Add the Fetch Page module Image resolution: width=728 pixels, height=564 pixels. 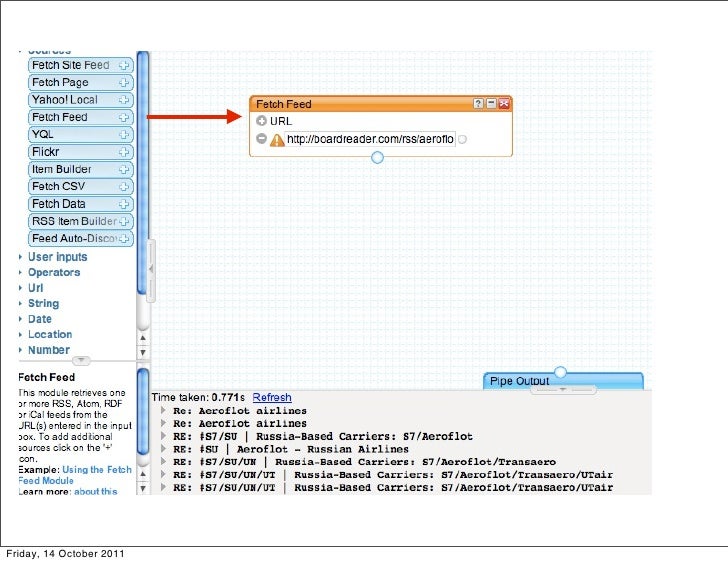click(x=124, y=83)
